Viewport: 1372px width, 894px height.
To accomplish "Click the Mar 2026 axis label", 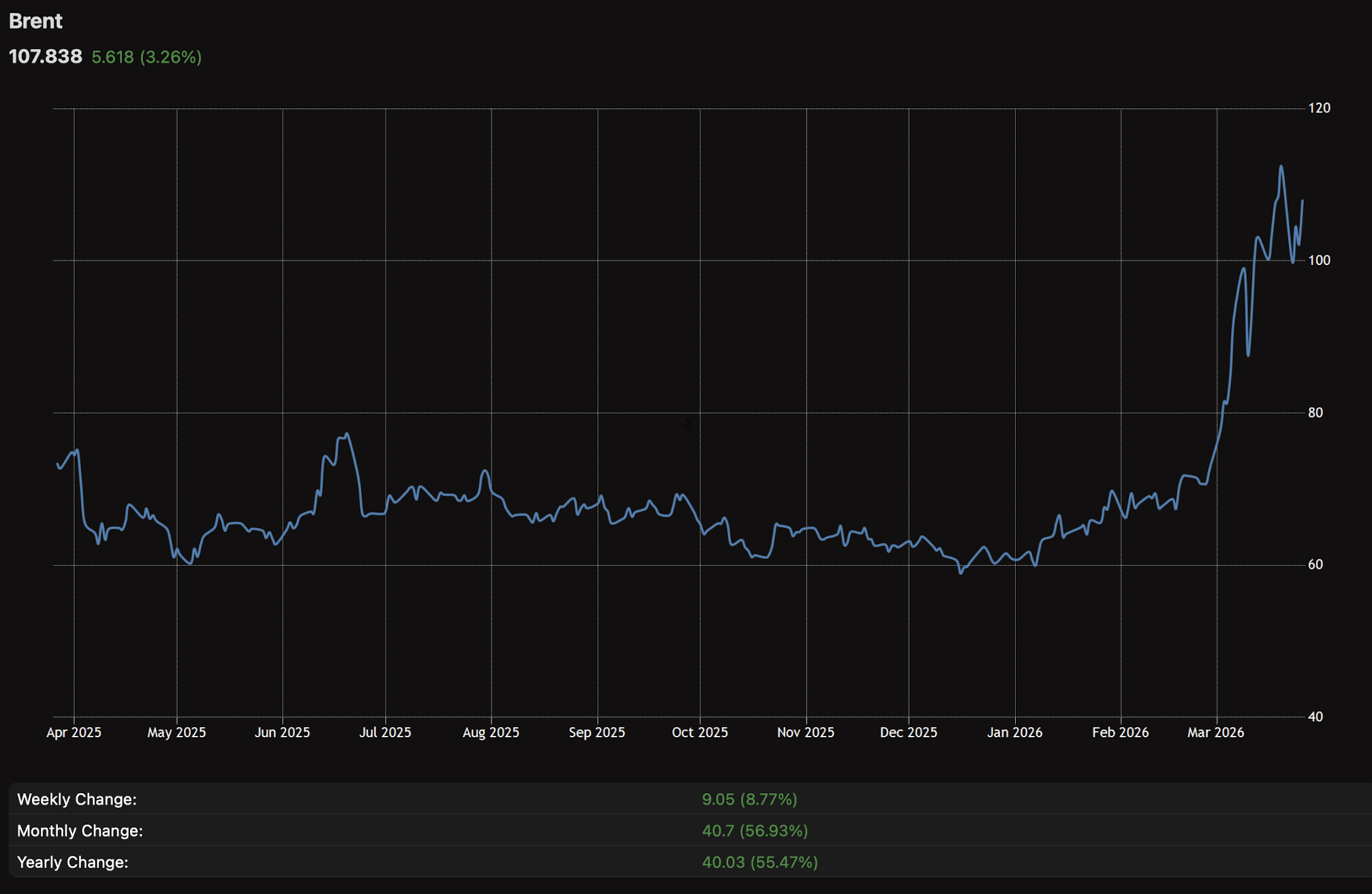I will click(x=1215, y=732).
